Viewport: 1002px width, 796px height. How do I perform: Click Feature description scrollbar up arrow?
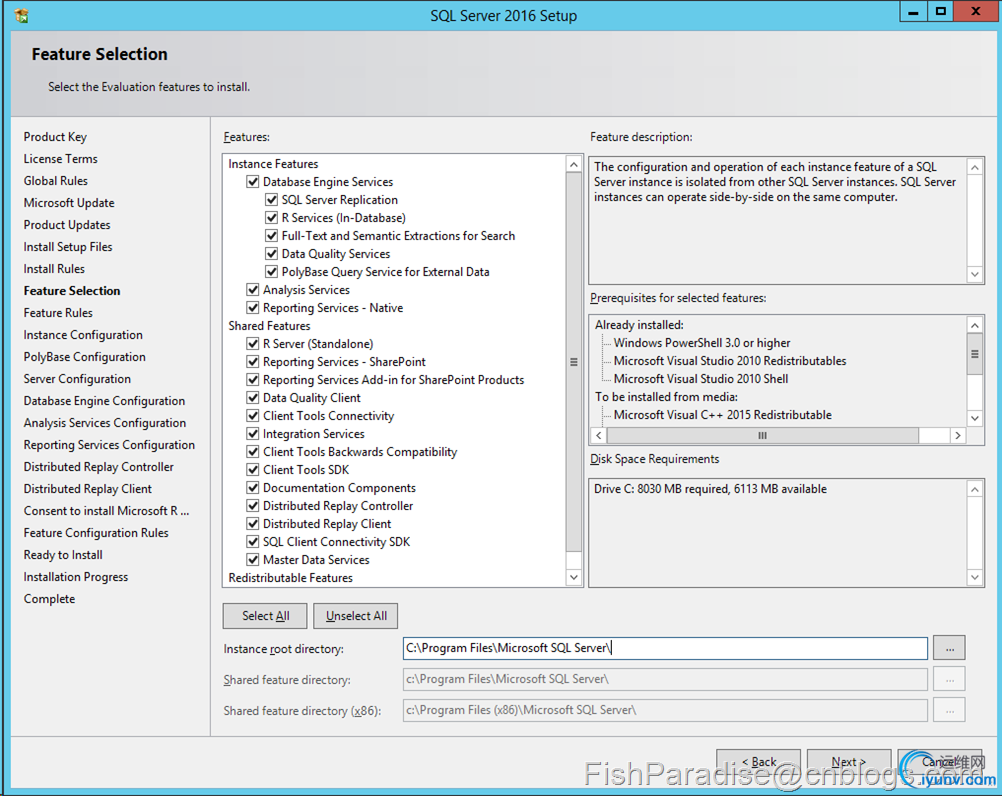(x=975, y=167)
